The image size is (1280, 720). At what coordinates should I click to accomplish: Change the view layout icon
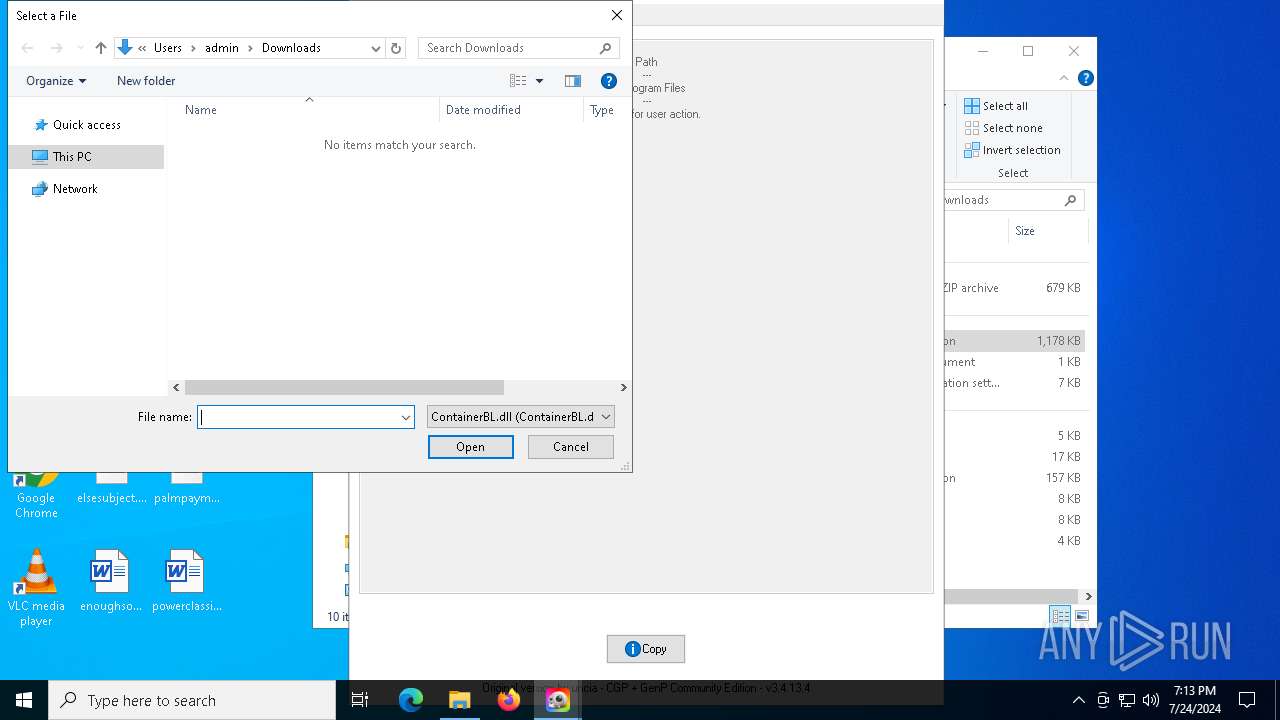[518, 81]
